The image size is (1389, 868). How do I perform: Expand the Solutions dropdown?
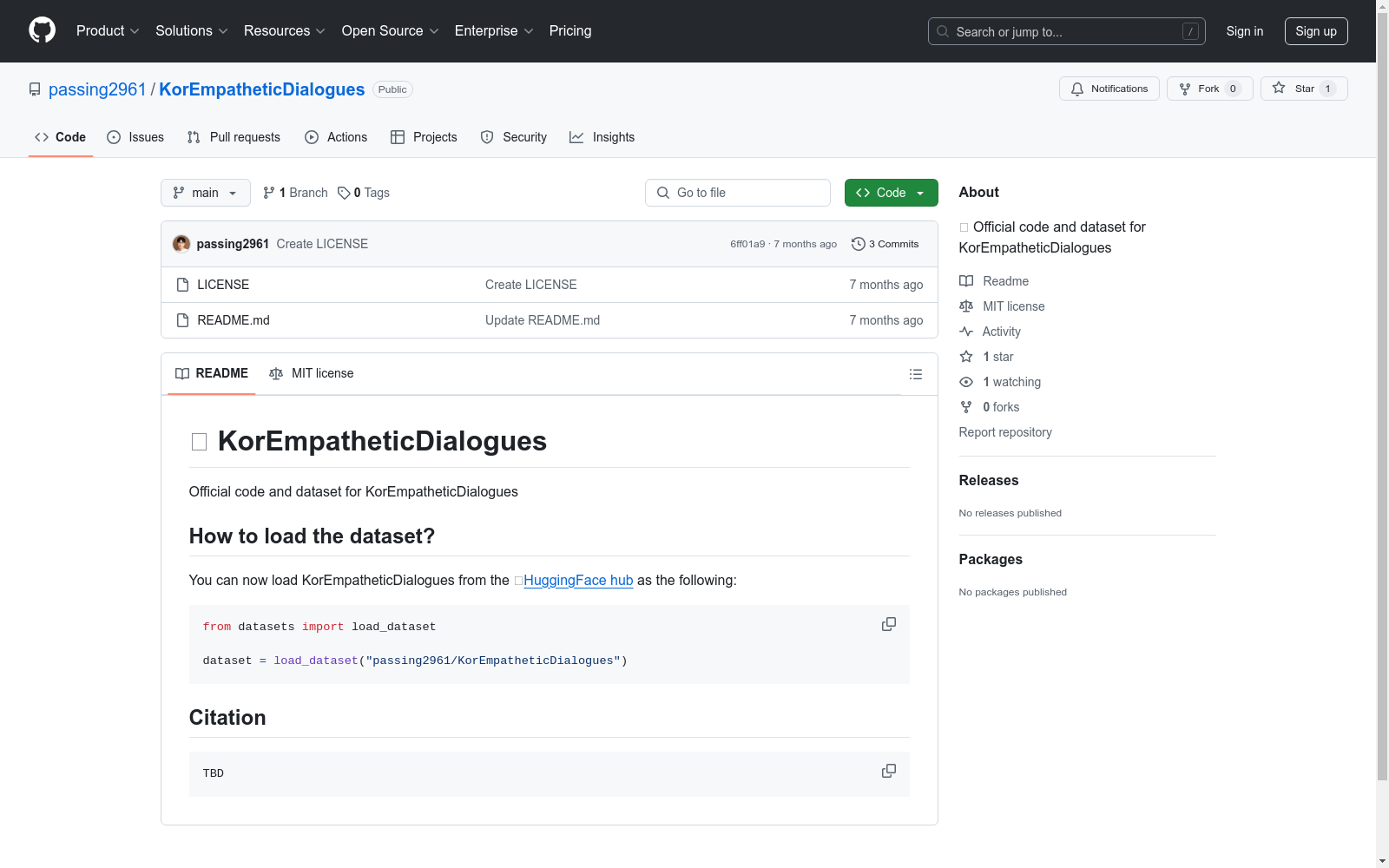click(x=192, y=31)
